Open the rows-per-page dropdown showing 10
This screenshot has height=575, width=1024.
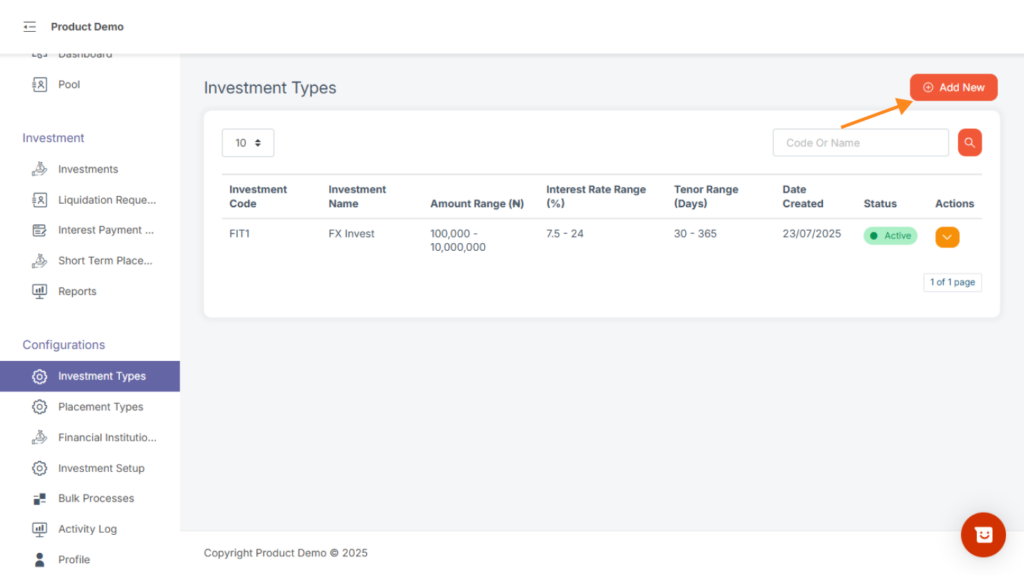click(248, 143)
